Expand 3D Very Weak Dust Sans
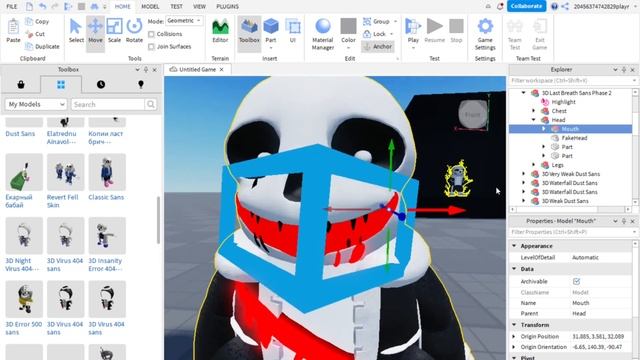This screenshot has height=360, width=640. (x=524, y=174)
